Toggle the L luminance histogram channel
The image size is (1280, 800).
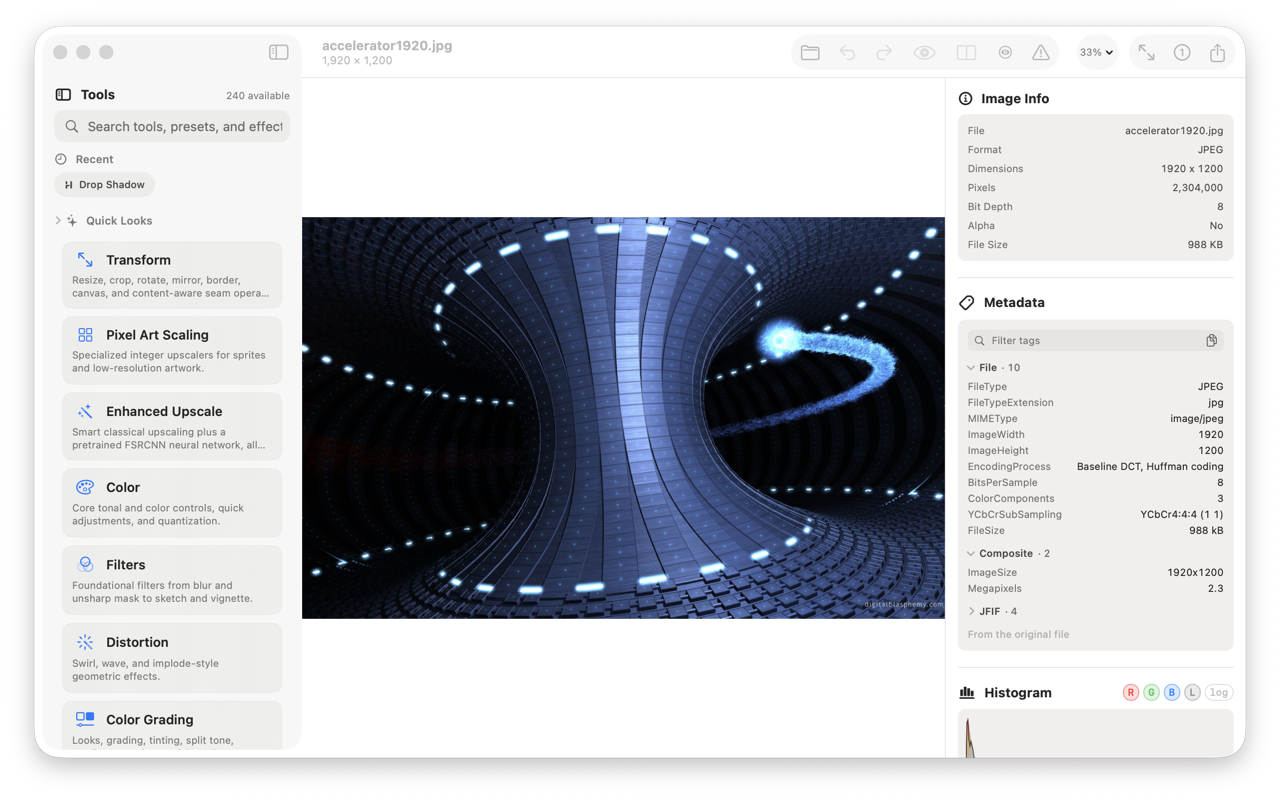pos(1192,692)
